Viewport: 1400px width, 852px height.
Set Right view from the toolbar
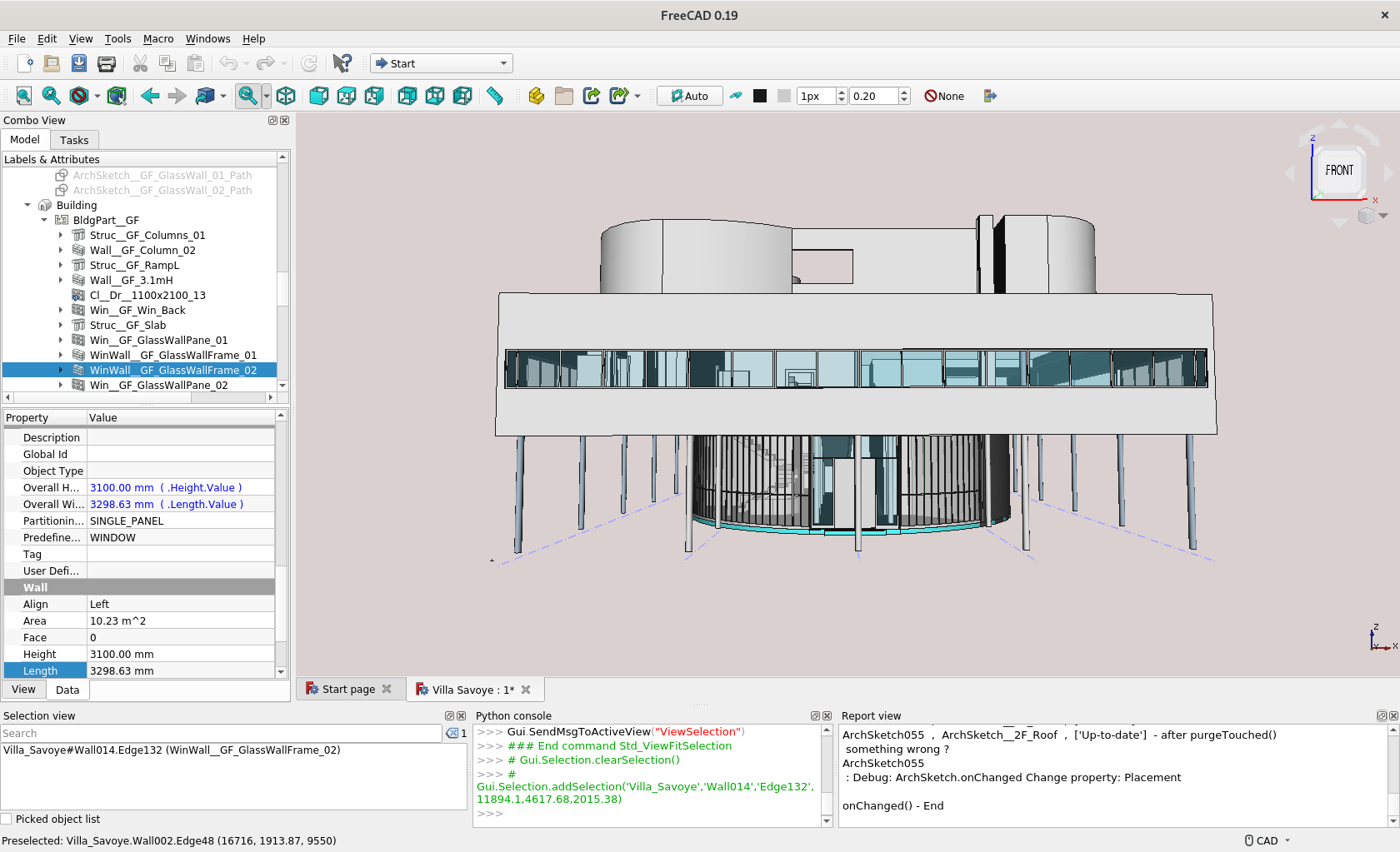click(374, 96)
